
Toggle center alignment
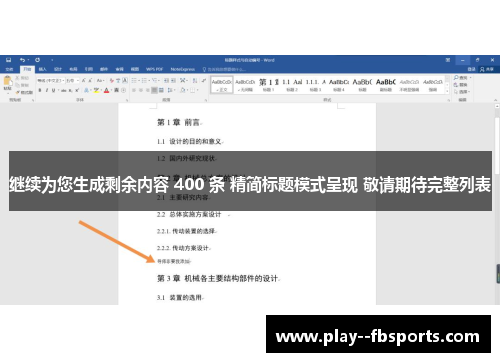[x=141, y=90]
